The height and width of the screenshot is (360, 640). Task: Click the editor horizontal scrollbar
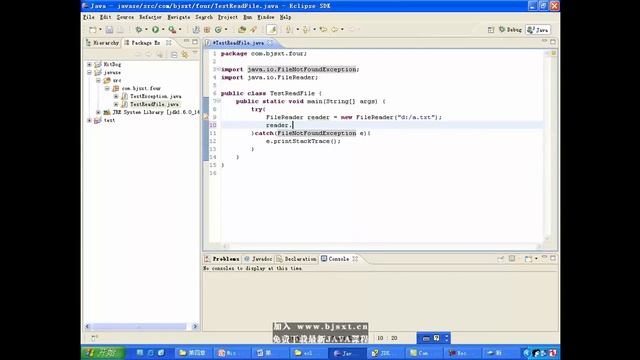tap(382, 246)
